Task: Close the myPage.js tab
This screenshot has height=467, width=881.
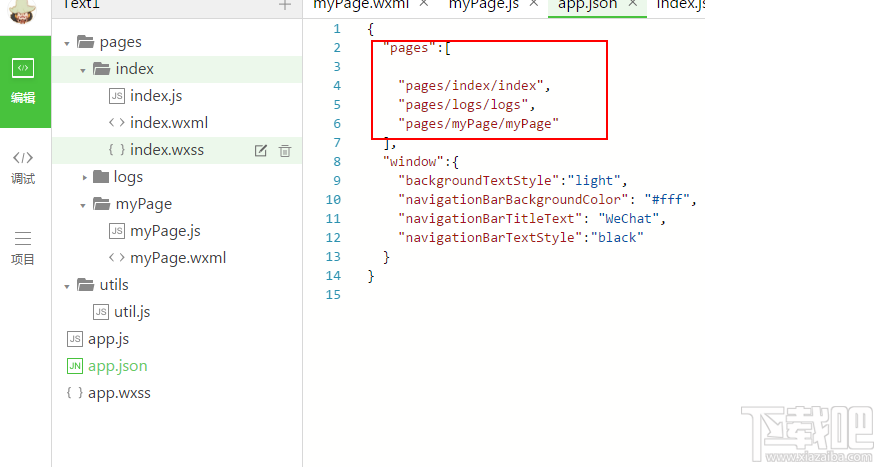Action: click(x=534, y=3)
